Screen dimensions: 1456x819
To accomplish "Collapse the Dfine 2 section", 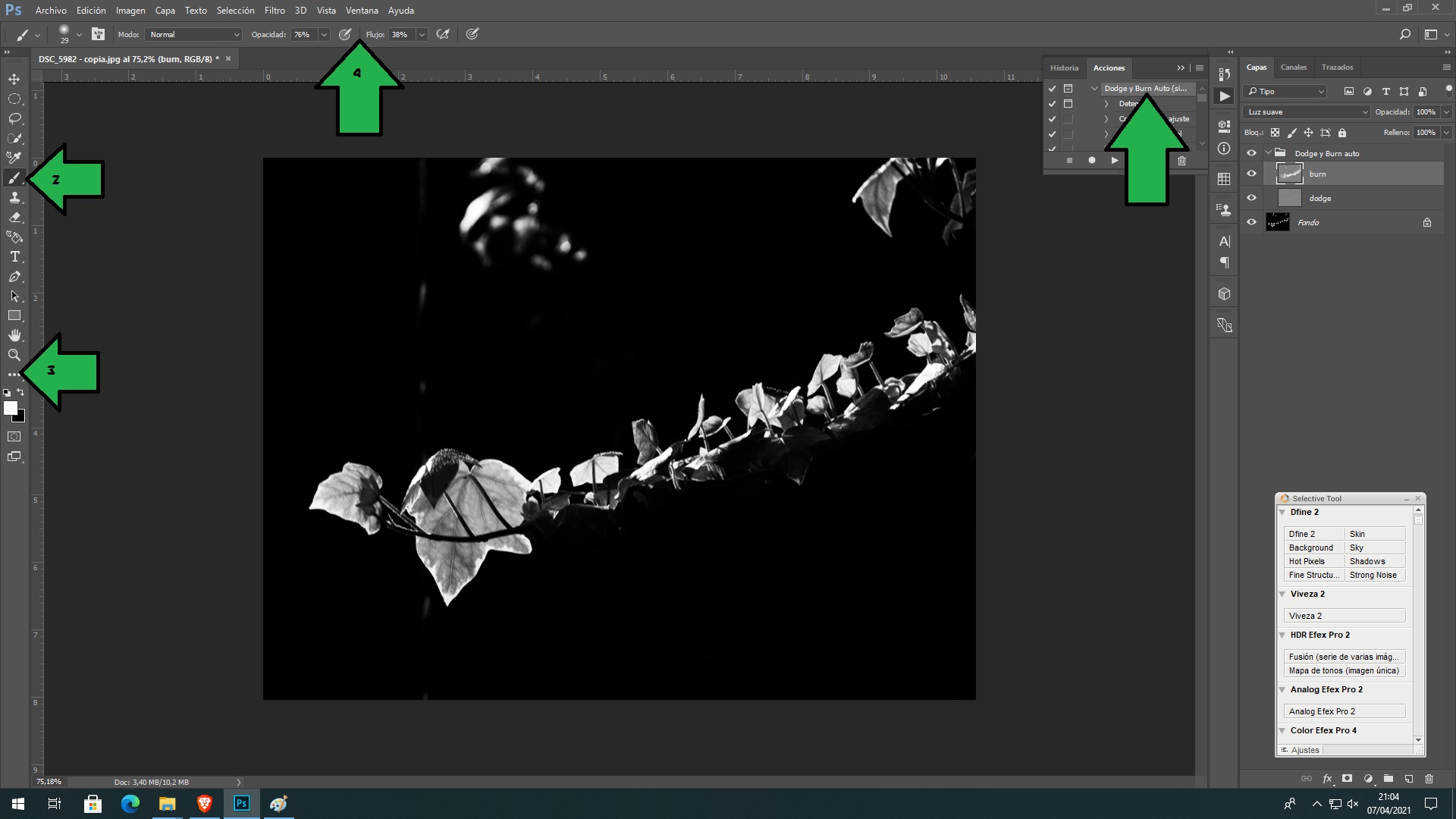I will tap(1283, 513).
